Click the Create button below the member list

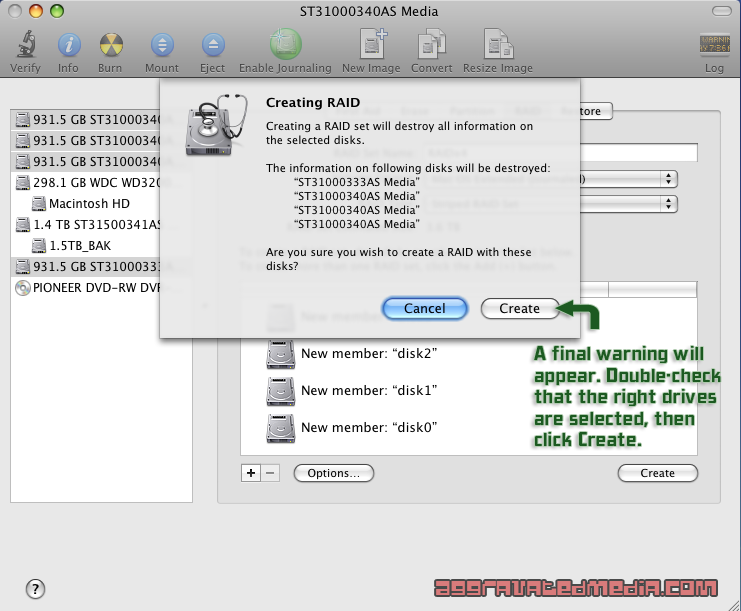point(657,473)
